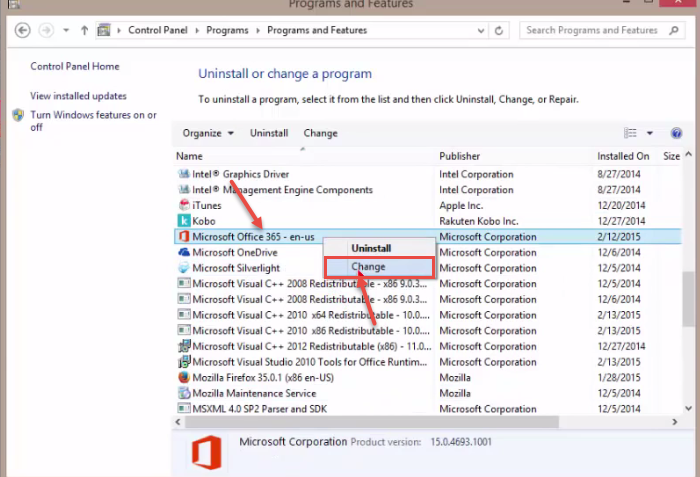Screen dimensions: 700x477
Task: Sort by the Installed On column header
Action: pos(623,156)
